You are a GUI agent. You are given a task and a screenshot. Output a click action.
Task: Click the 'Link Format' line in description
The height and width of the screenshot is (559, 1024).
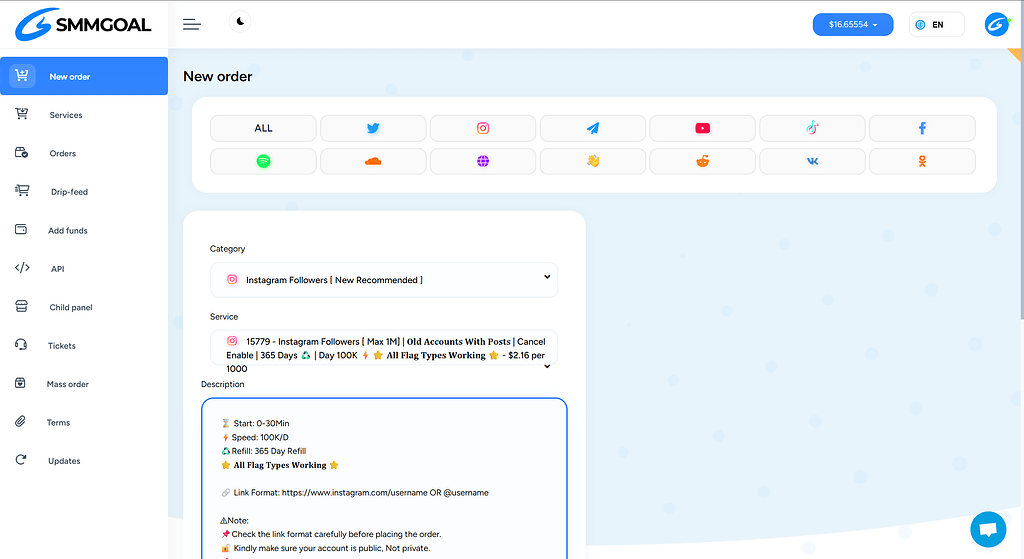click(x=355, y=492)
